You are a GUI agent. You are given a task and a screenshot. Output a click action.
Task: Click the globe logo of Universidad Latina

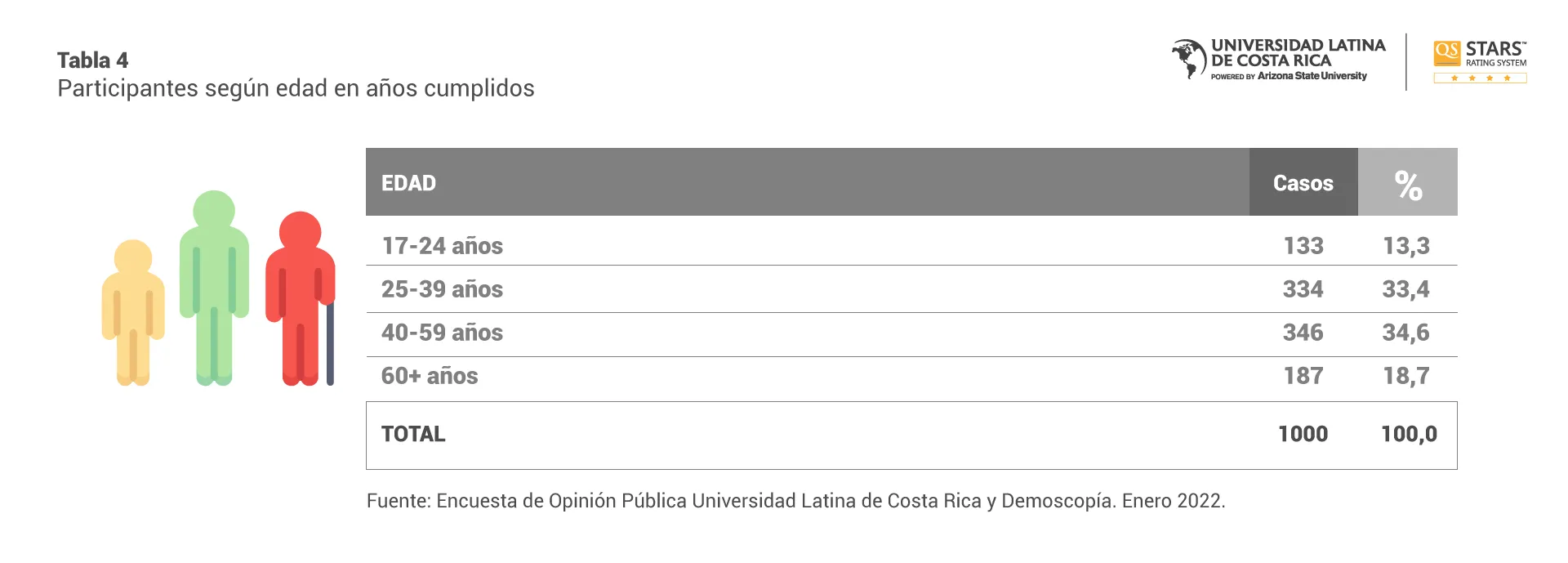tap(1189, 59)
